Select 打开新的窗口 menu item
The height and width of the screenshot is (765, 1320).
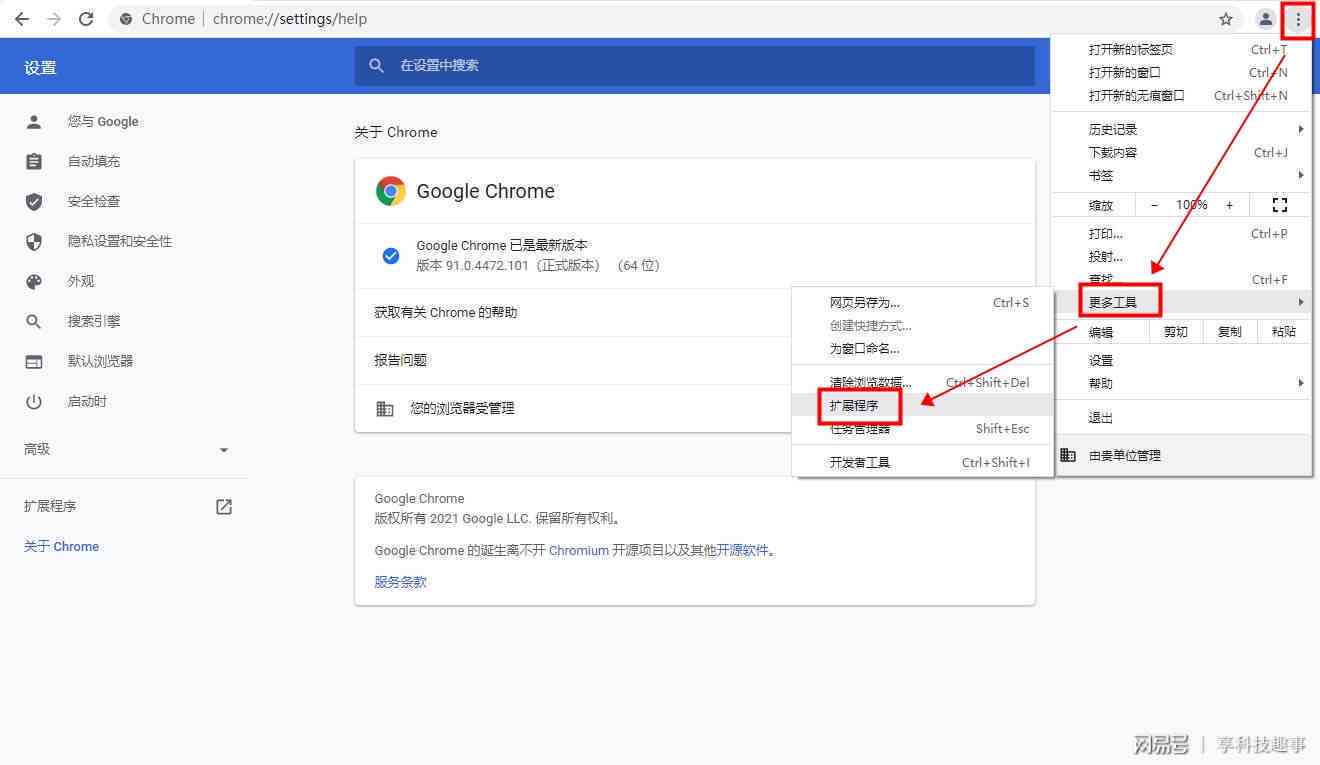point(1181,73)
